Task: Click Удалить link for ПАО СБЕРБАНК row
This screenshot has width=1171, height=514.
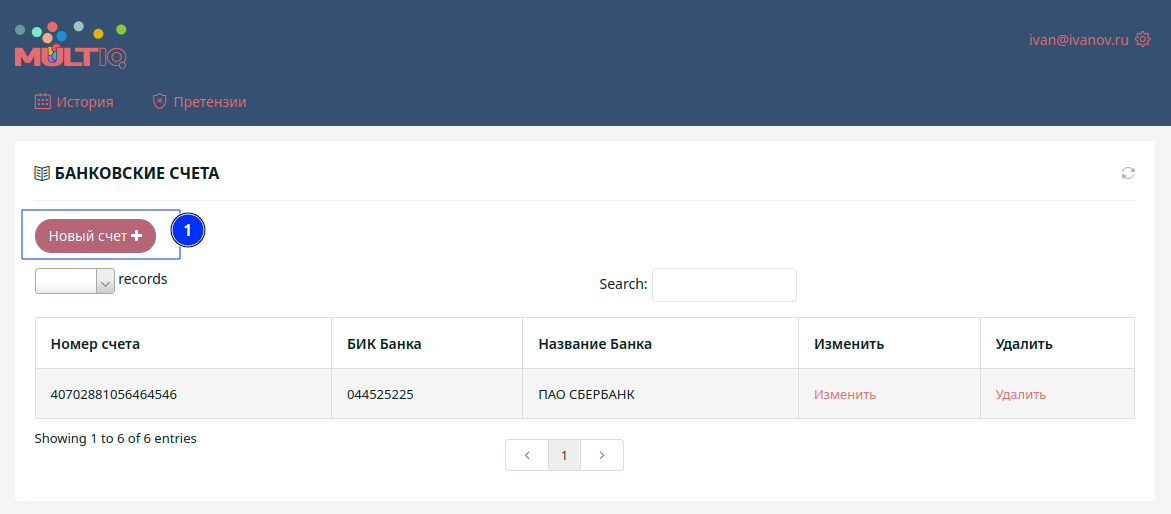Action: (x=1020, y=394)
